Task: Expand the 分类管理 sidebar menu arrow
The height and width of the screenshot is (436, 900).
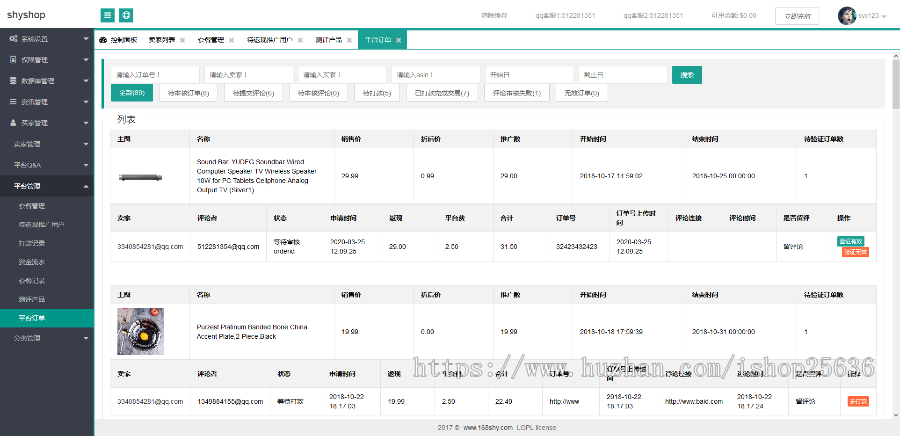Action: click(x=86, y=338)
